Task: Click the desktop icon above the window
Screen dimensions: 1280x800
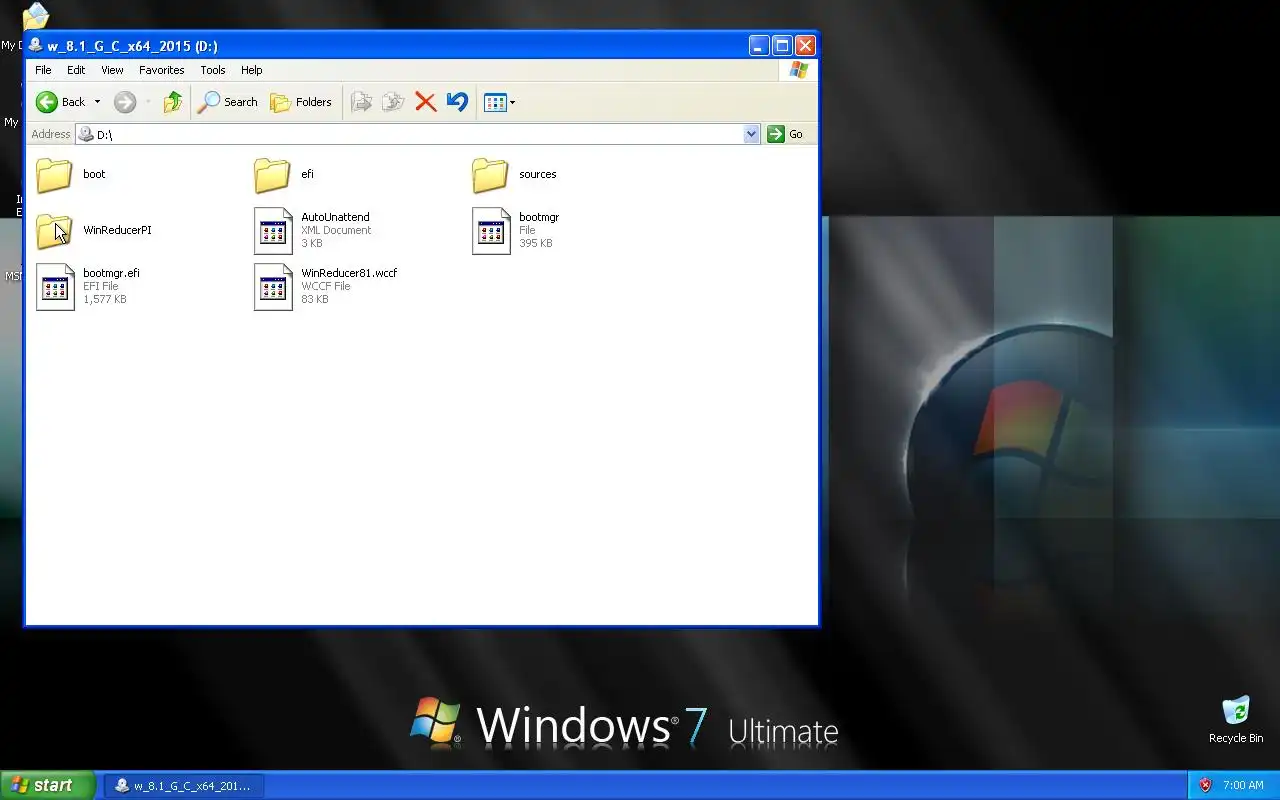Action: [x=35, y=15]
